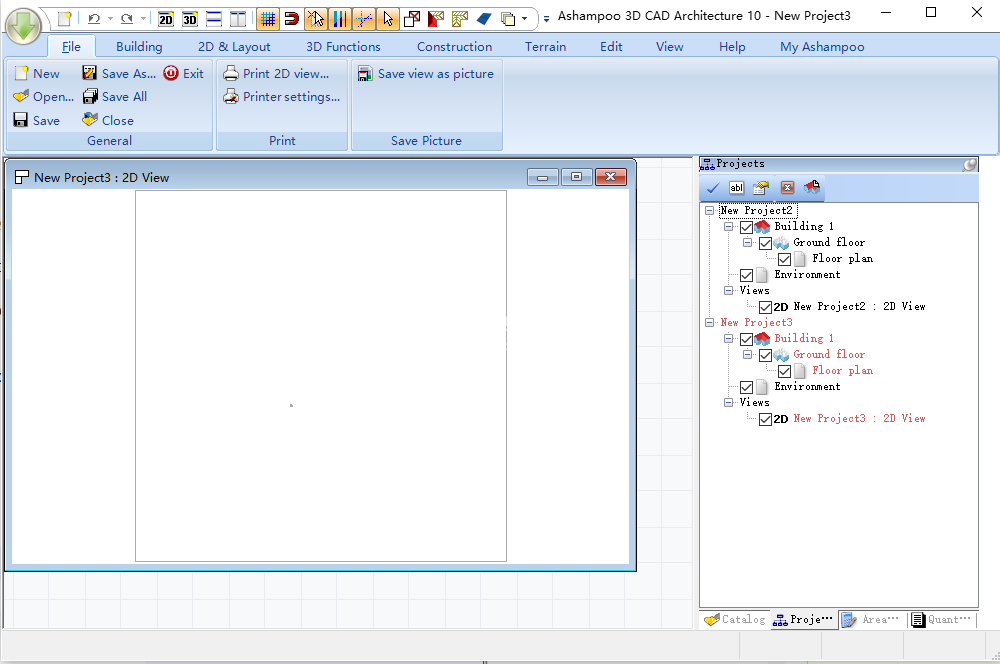Collapse the New Project3 tree node
1000x664 pixels.
pos(709,322)
